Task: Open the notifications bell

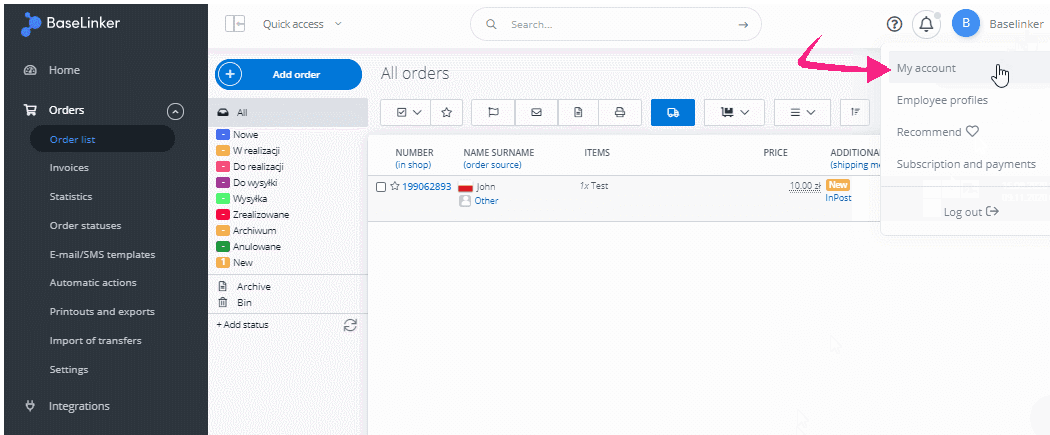Action: point(927,24)
